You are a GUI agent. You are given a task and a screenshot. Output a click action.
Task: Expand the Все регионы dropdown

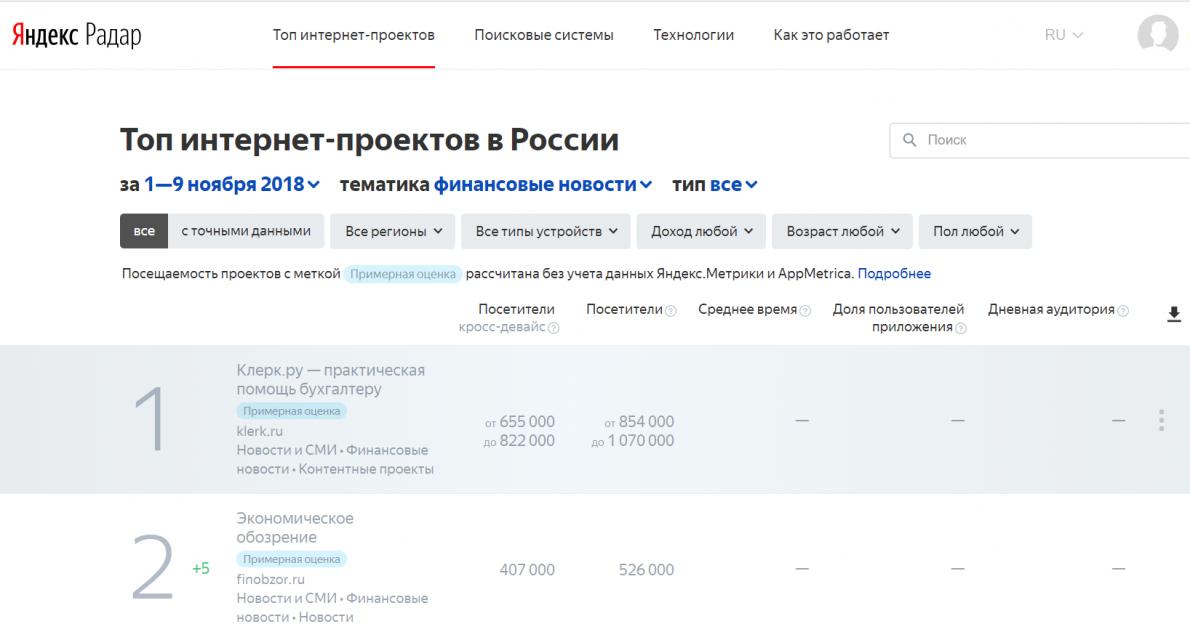(x=392, y=231)
